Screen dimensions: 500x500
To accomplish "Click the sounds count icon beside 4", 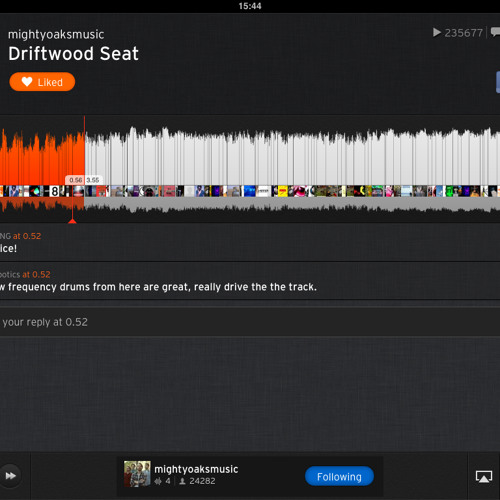I will [x=158, y=481].
